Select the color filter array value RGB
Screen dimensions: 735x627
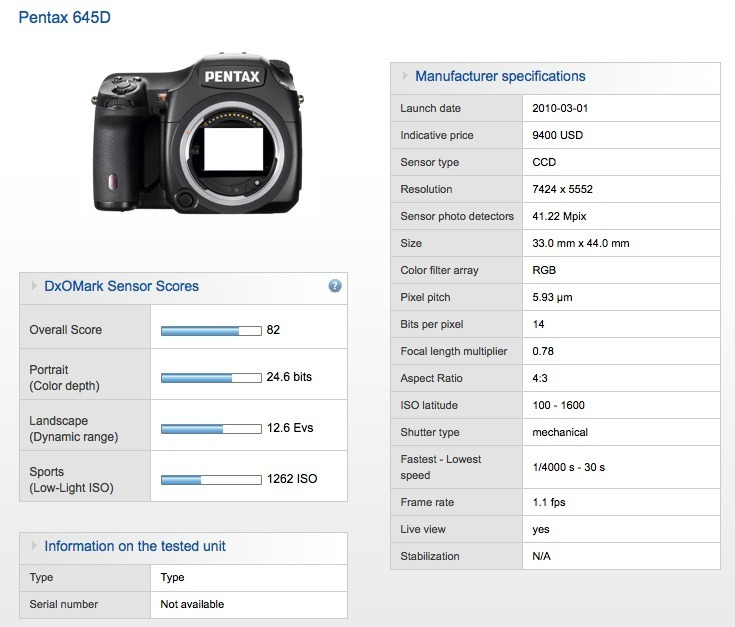click(x=544, y=270)
